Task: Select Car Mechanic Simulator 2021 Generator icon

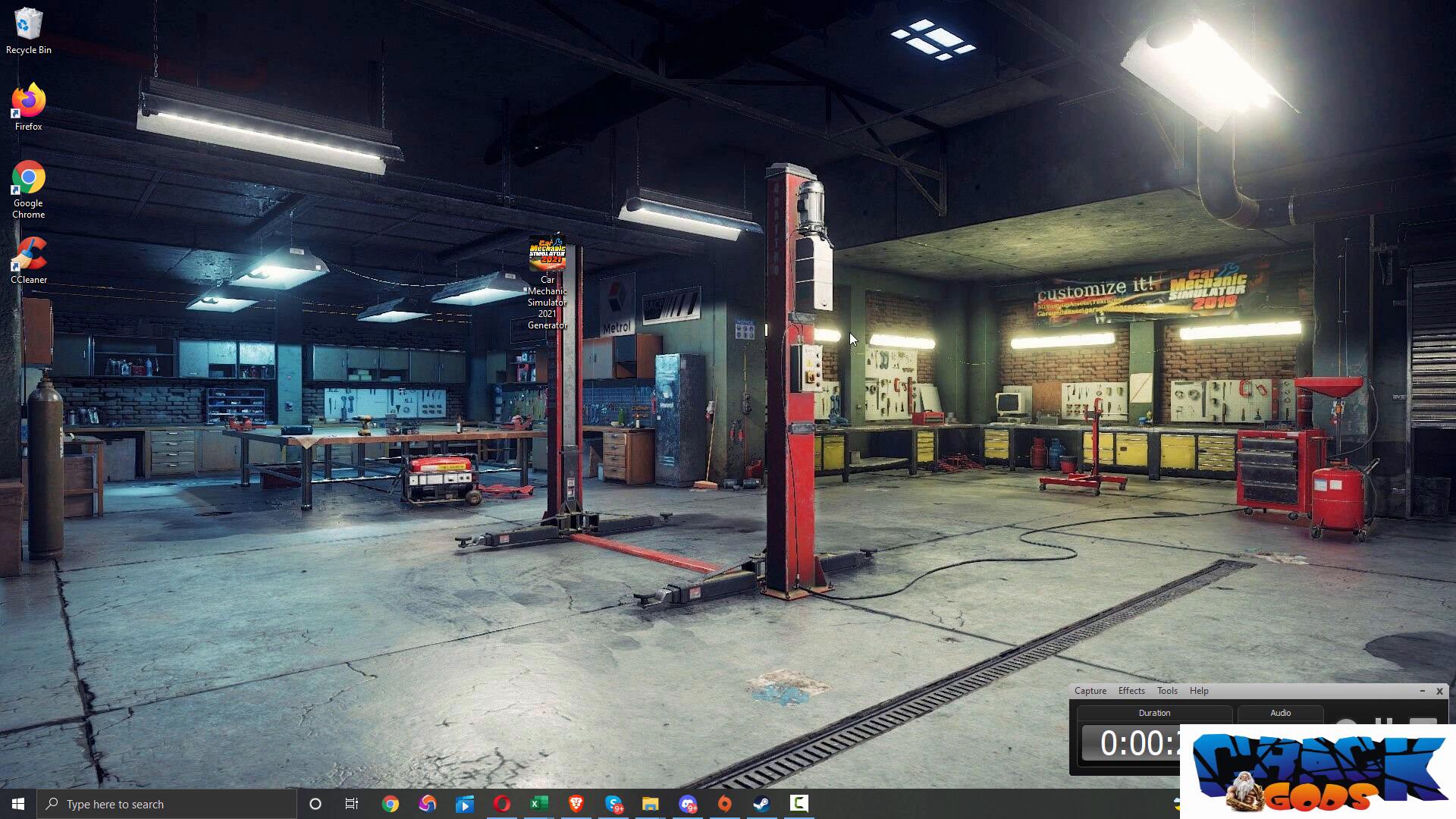Action: pyautogui.click(x=547, y=281)
